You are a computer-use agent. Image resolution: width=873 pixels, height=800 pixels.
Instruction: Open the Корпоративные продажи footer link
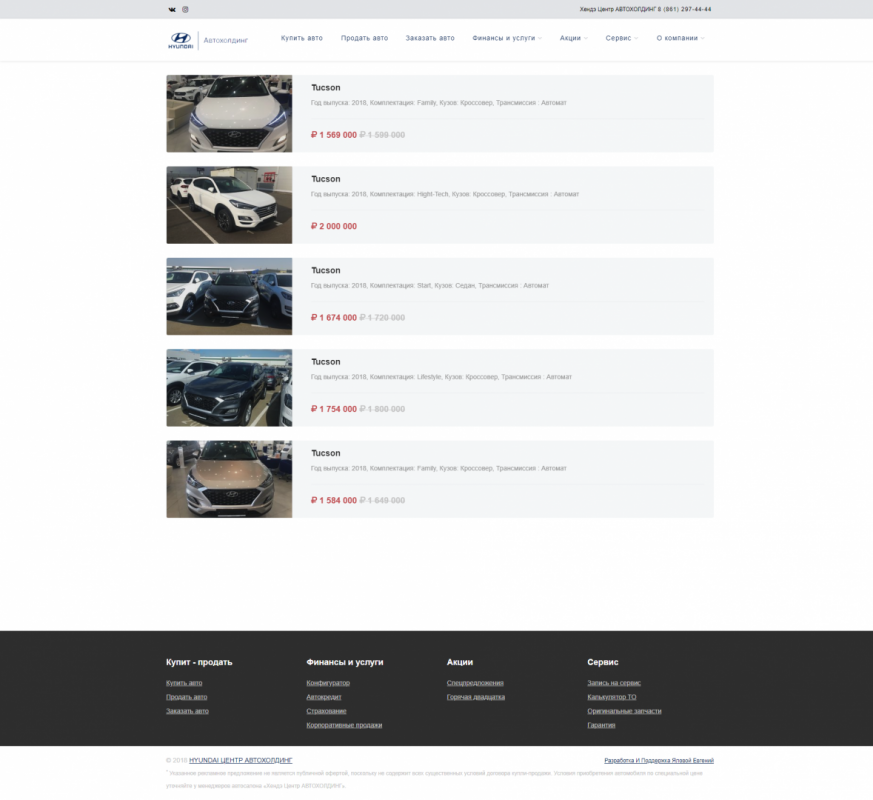point(344,725)
